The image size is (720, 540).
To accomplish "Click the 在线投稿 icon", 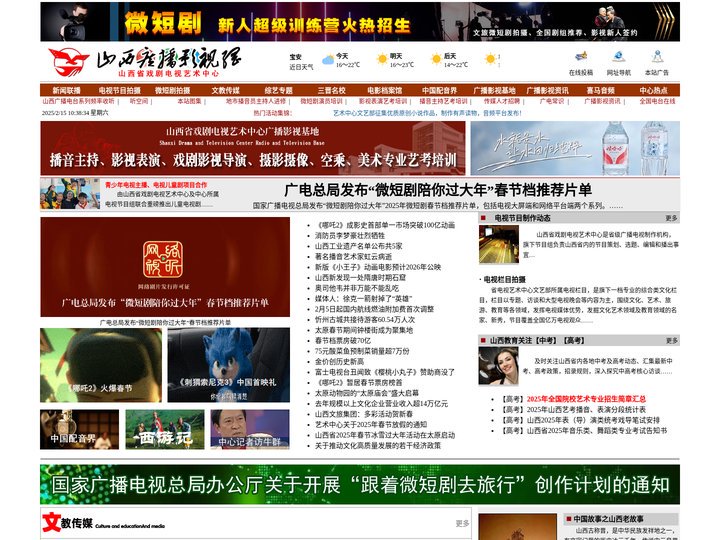I will tap(581, 57).
